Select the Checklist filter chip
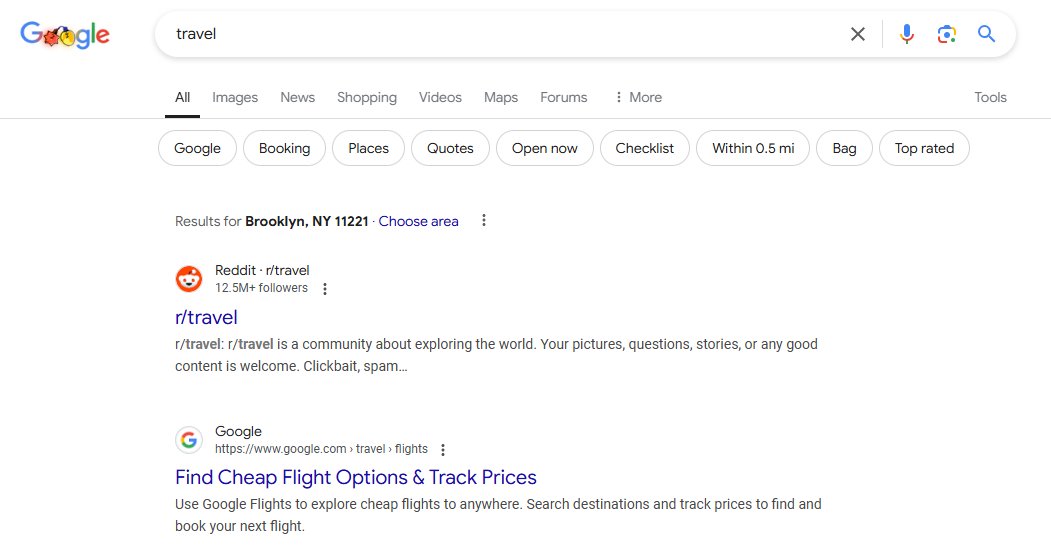This screenshot has width=1051, height=554. [644, 148]
